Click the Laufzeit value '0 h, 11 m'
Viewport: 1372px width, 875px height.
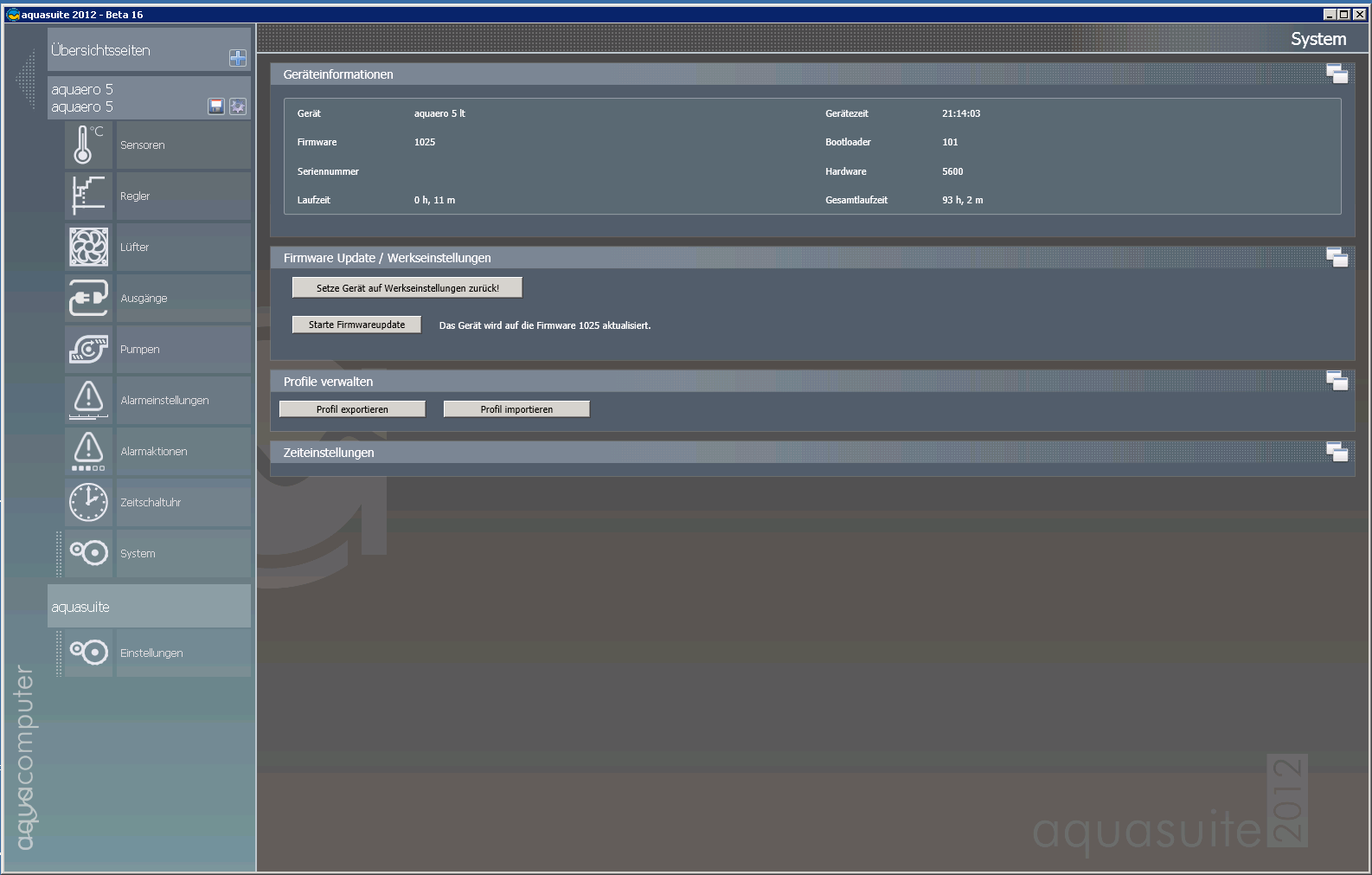pos(434,200)
